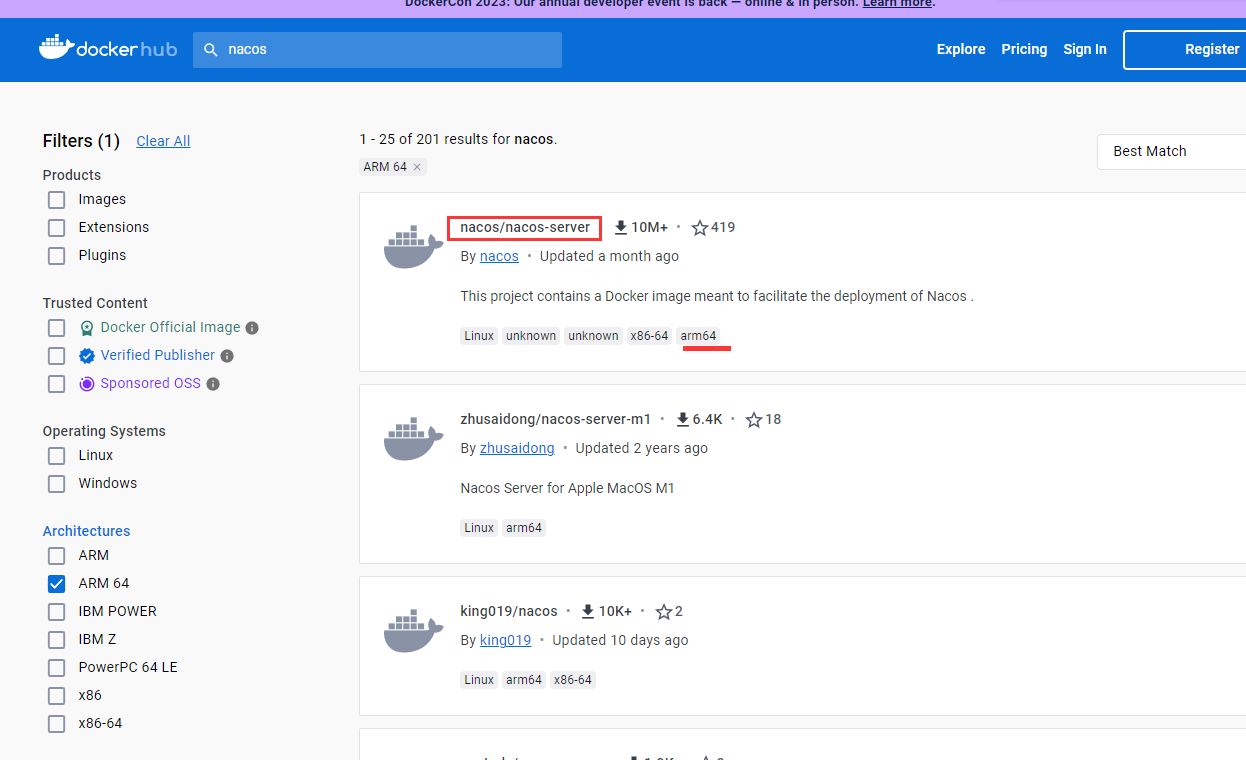
Task: Click the Trusted Content filter heading
Action: [95, 303]
